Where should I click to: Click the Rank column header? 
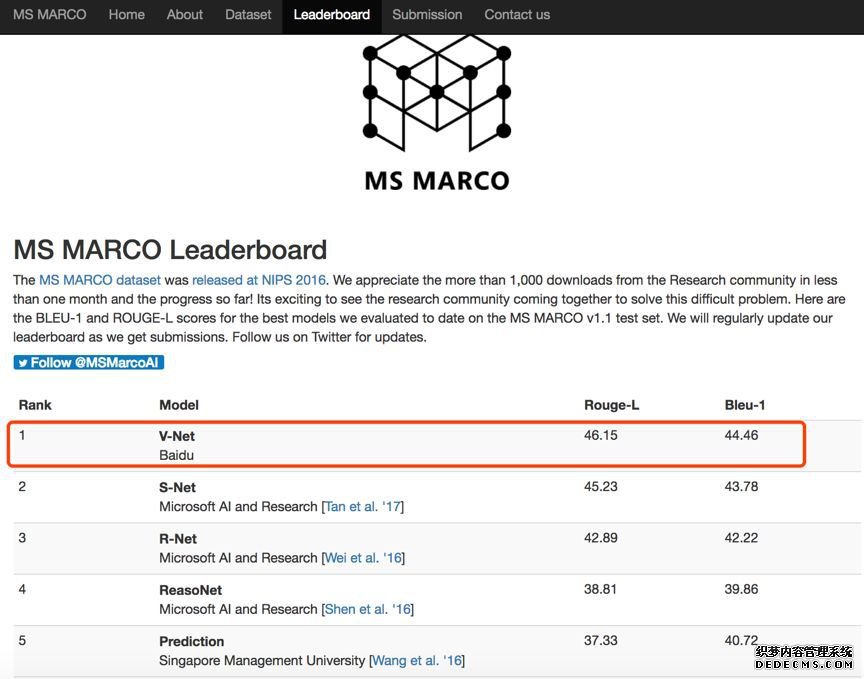[x=35, y=405]
